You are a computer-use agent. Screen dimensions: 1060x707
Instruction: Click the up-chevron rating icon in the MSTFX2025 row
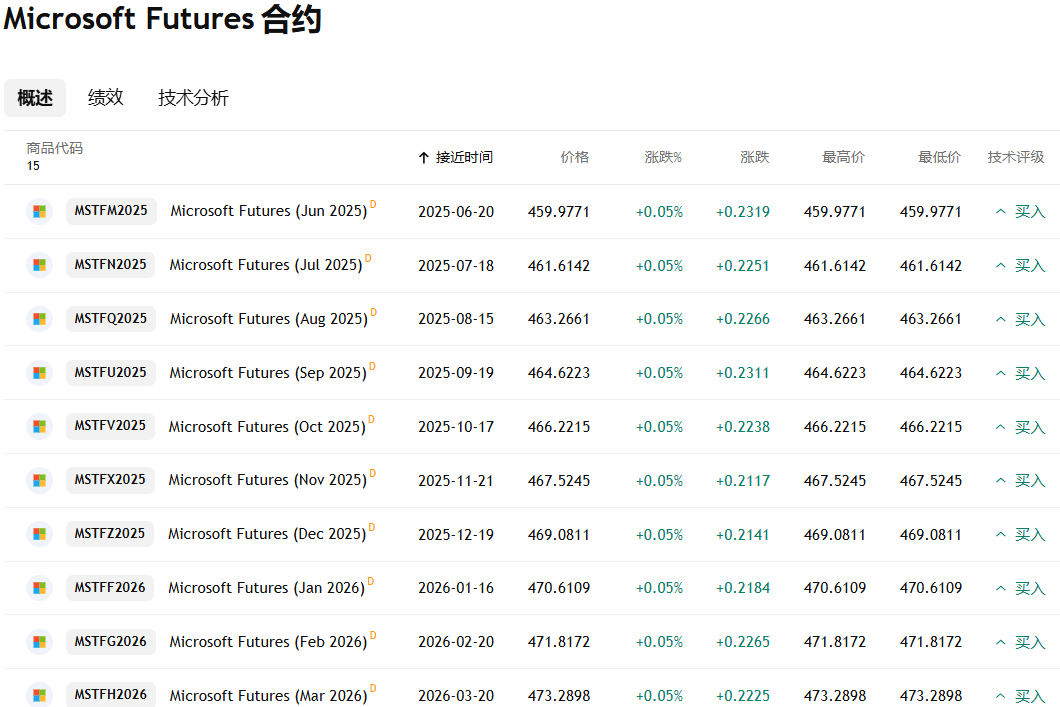point(1001,481)
